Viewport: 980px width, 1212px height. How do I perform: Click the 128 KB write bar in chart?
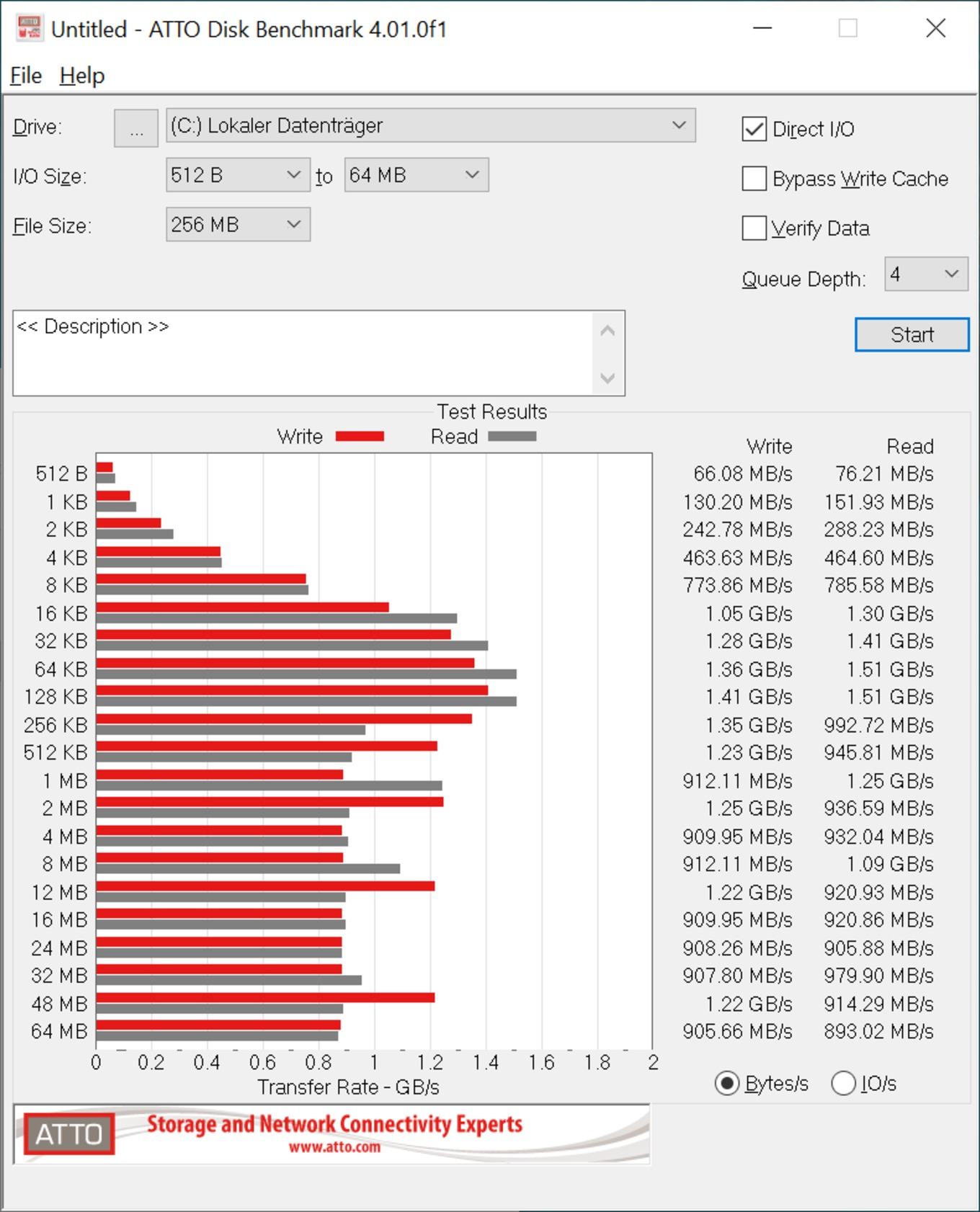[292, 690]
